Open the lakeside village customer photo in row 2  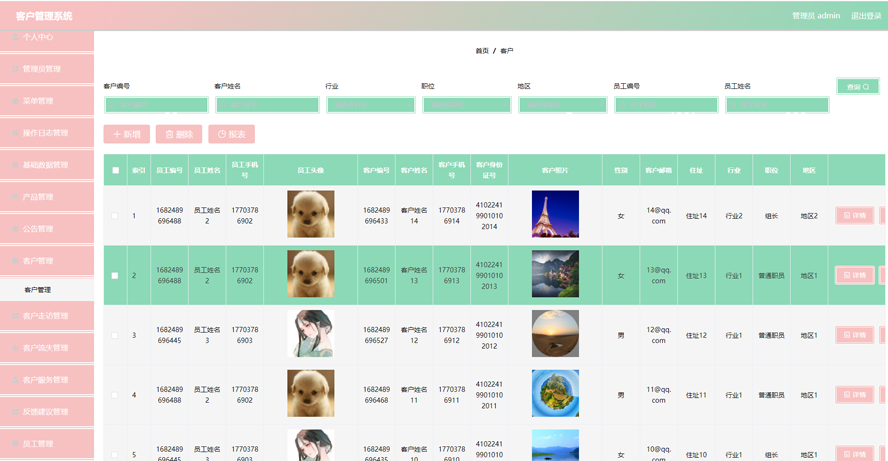point(555,274)
